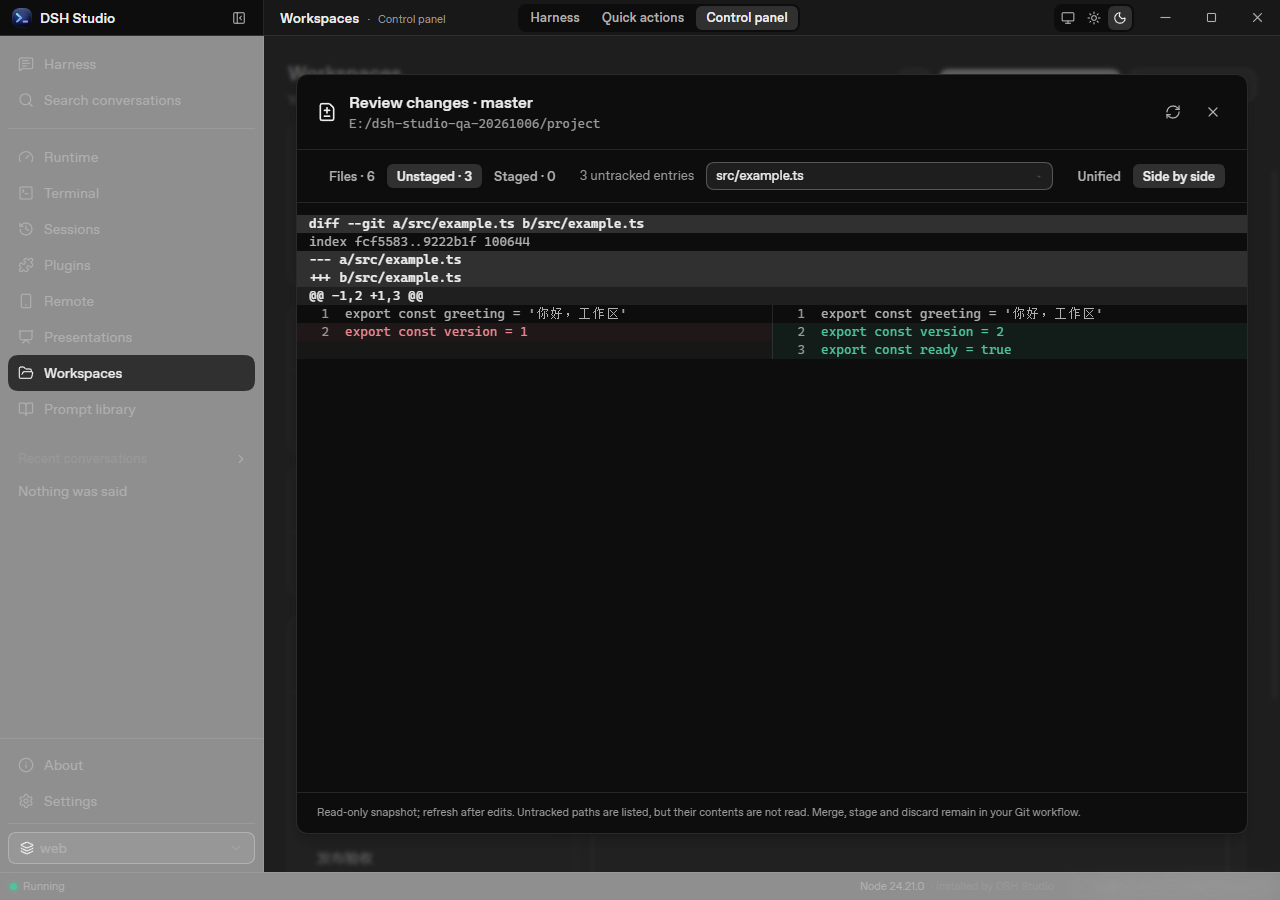Click the Running status indicator

coord(37,886)
